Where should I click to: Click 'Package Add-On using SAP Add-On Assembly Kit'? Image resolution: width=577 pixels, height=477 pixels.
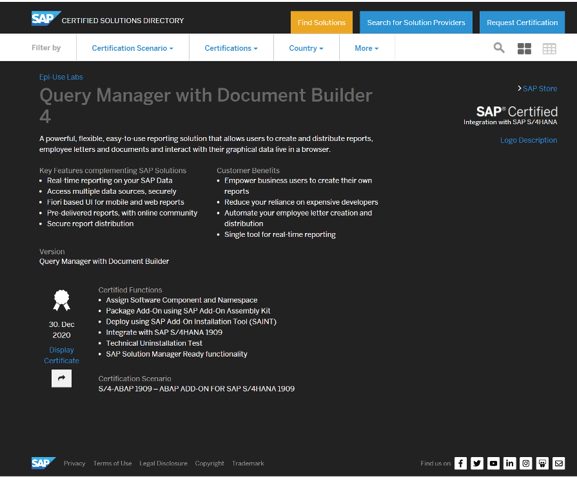(x=188, y=311)
